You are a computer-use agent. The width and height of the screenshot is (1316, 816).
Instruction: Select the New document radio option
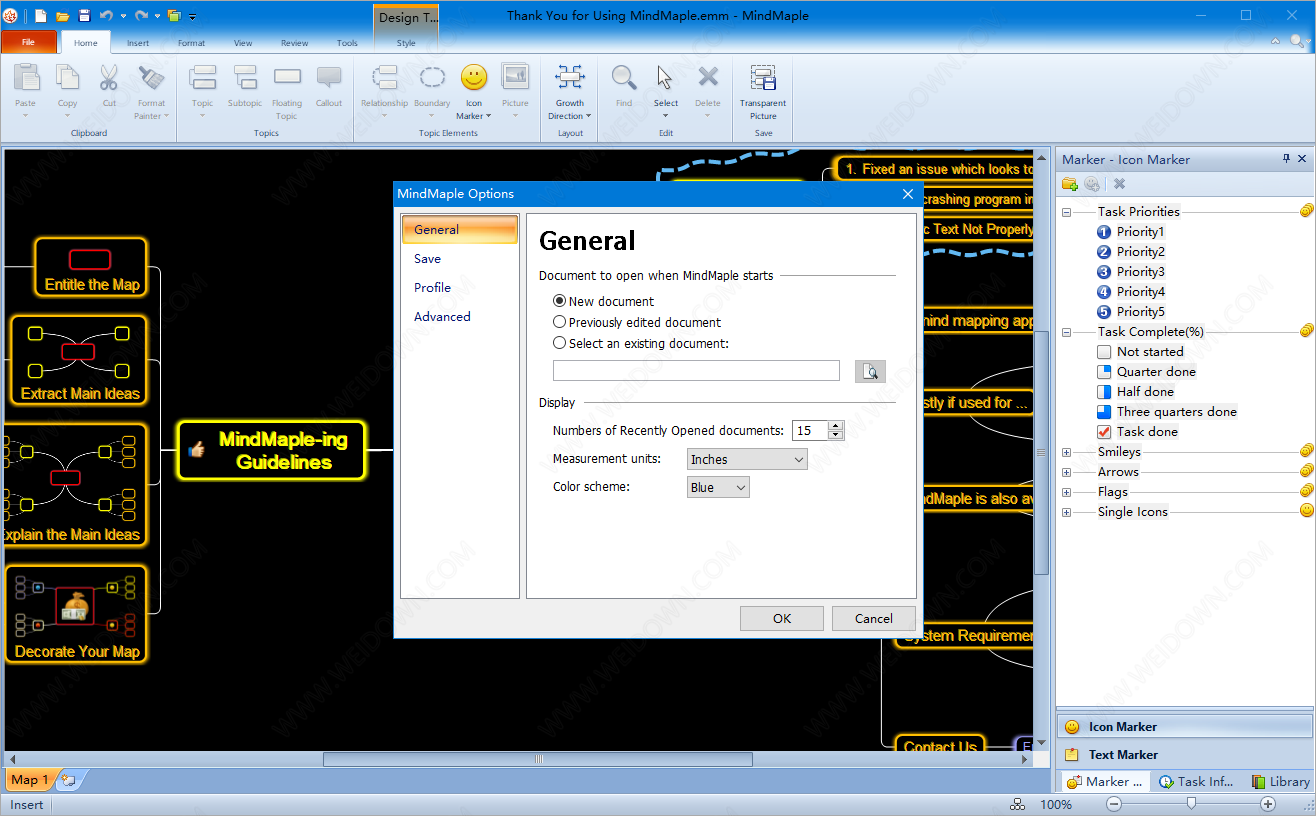coord(560,301)
